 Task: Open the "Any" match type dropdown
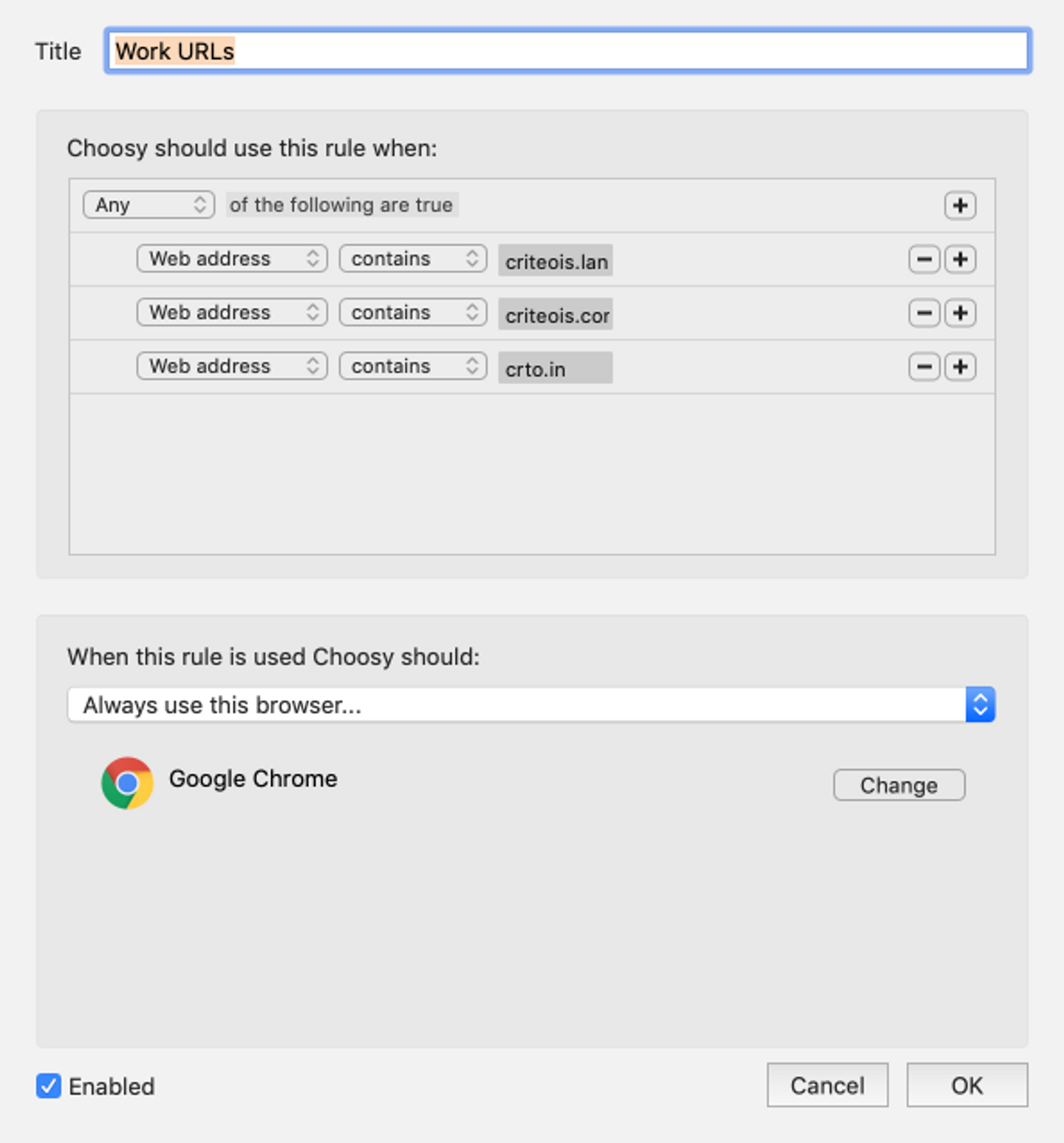click(148, 205)
